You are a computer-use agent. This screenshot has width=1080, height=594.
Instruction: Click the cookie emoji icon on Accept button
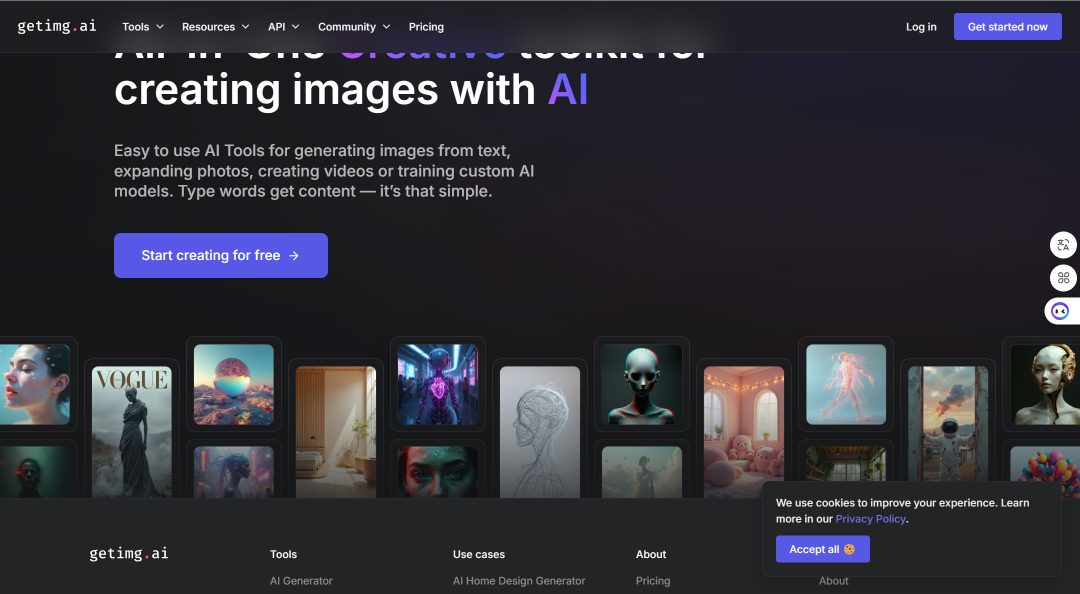pyautogui.click(x=849, y=549)
